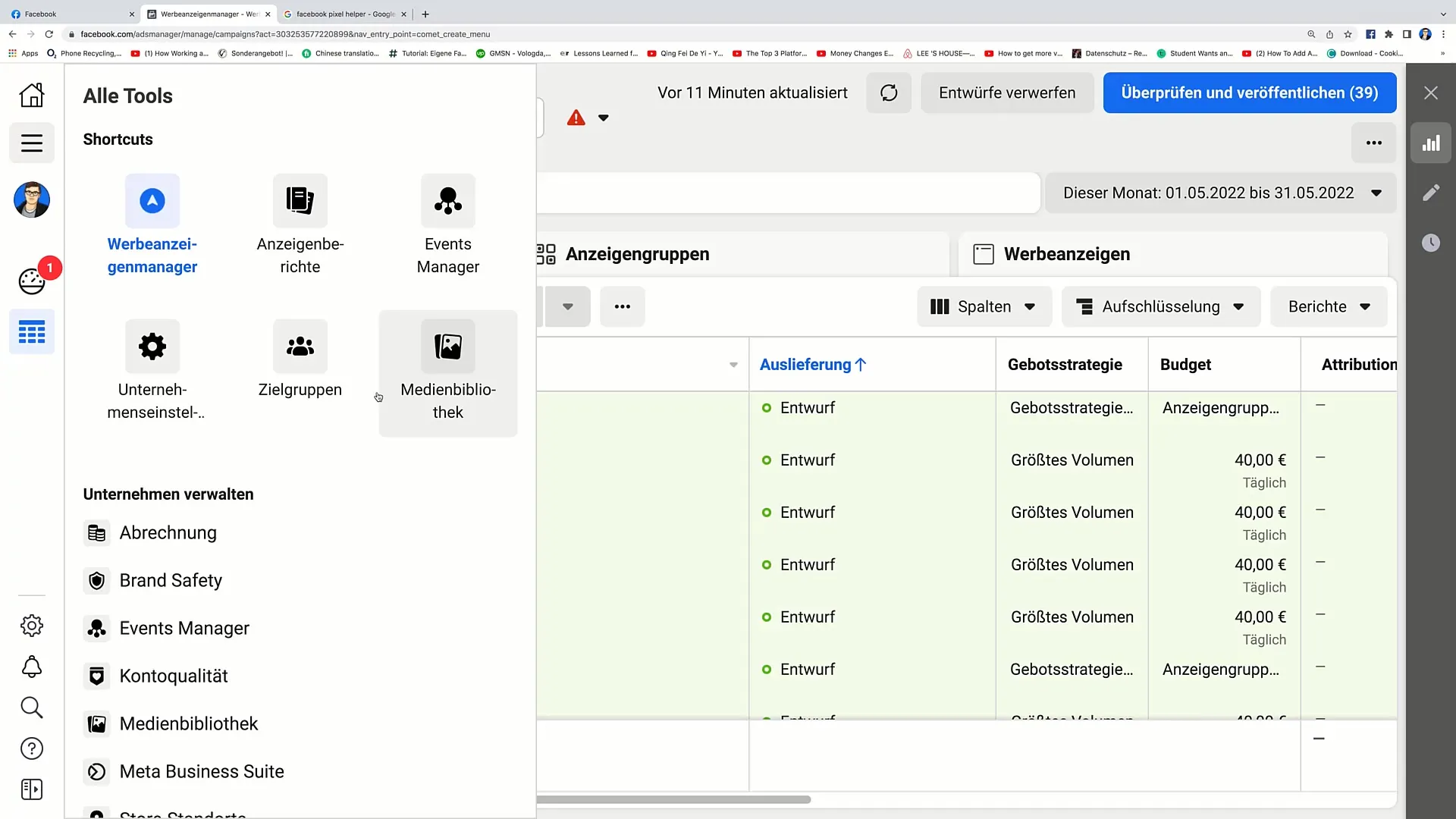Image resolution: width=1456 pixels, height=819 pixels.
Task: Close the side panel with X icon
Action: coord(1431,93)
